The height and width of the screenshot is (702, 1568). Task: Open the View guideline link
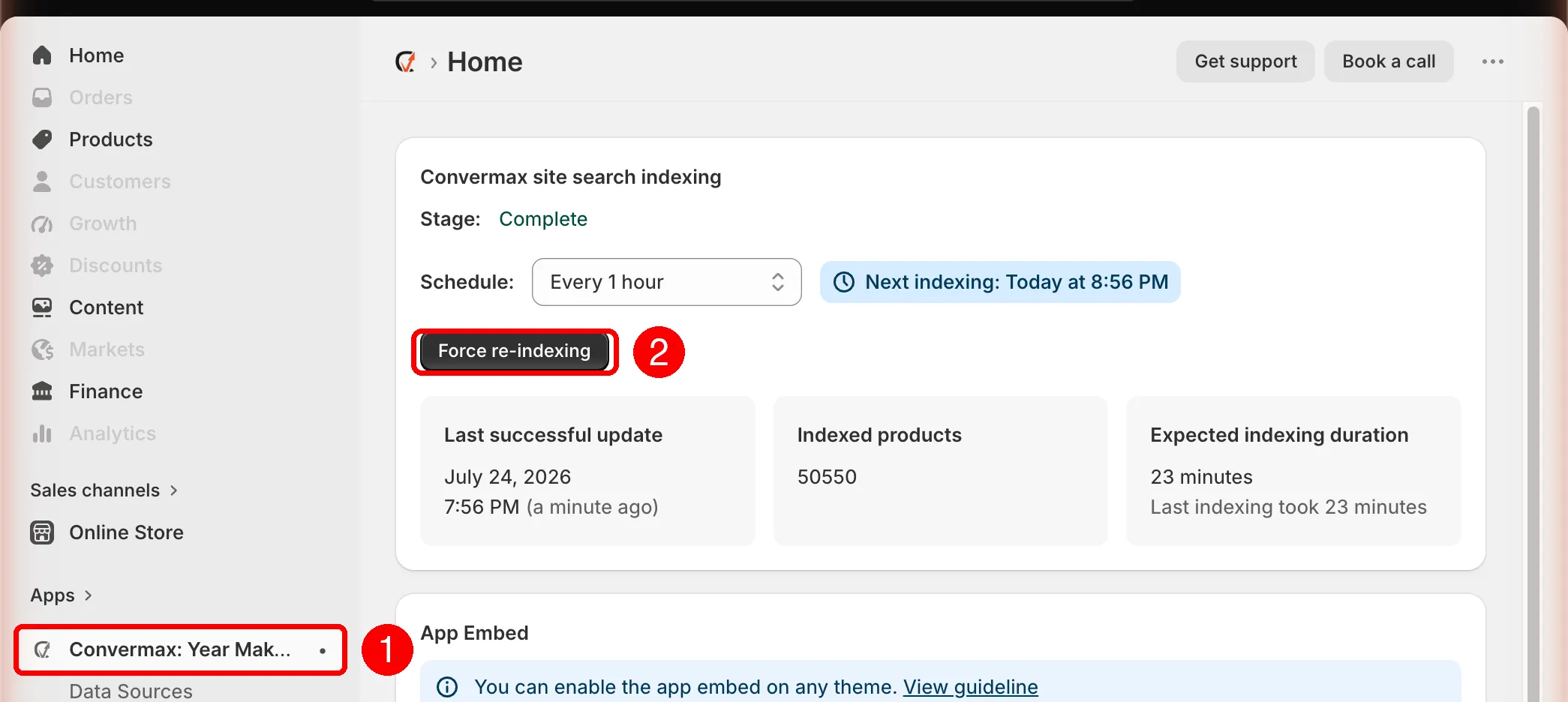click(x=970, y=687)
